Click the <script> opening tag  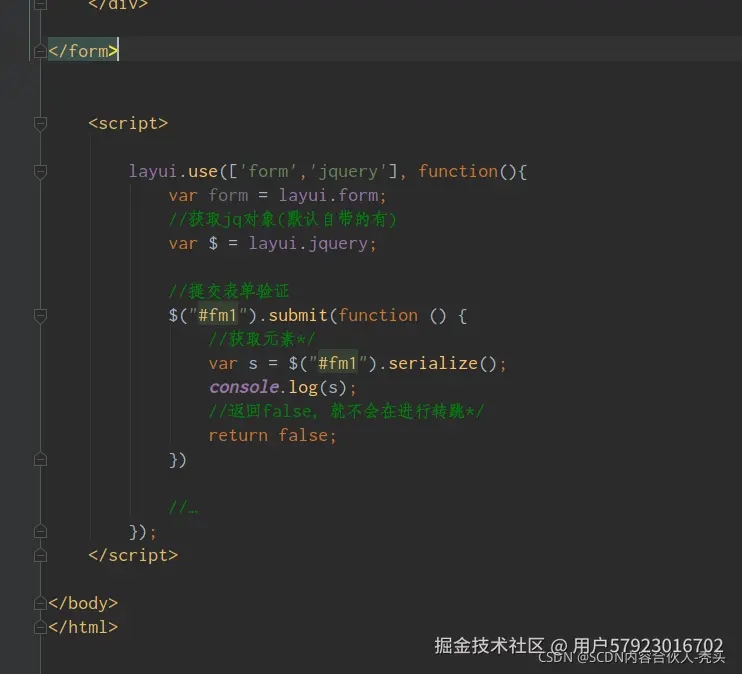click(x=128, y=124)
